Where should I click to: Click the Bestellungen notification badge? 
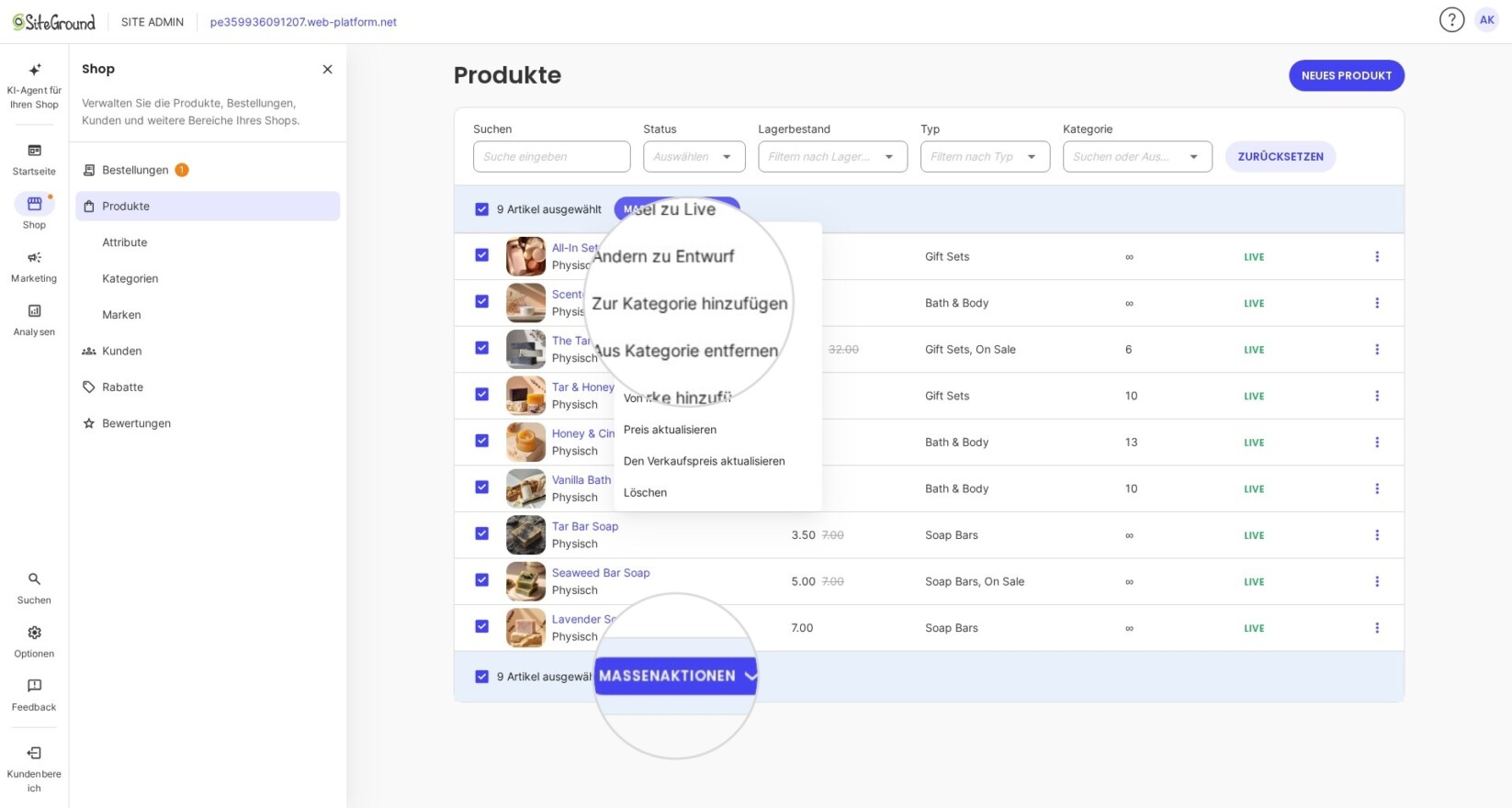pyautogui.click(x=182, y=170)
